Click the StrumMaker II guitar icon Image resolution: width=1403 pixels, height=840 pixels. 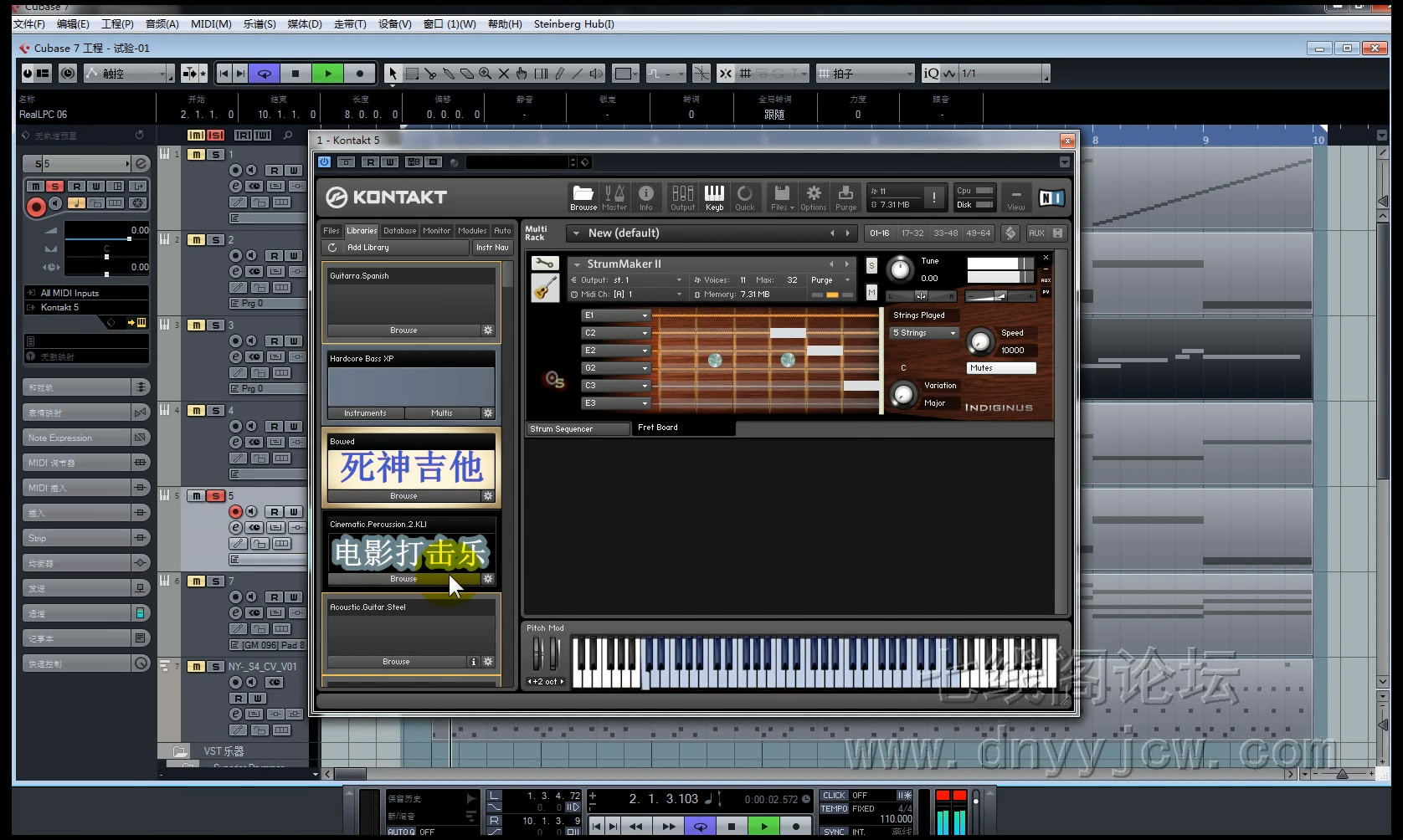tap(545, 288)
